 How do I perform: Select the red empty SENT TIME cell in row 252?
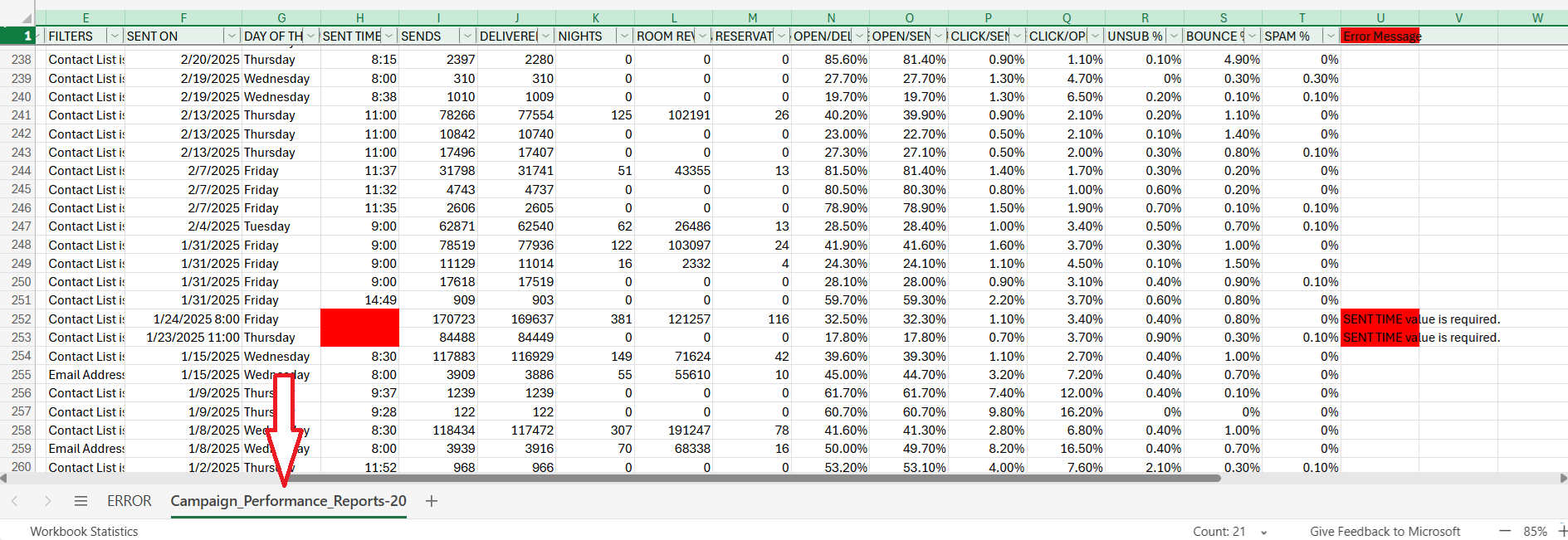[x=359, y=319]
